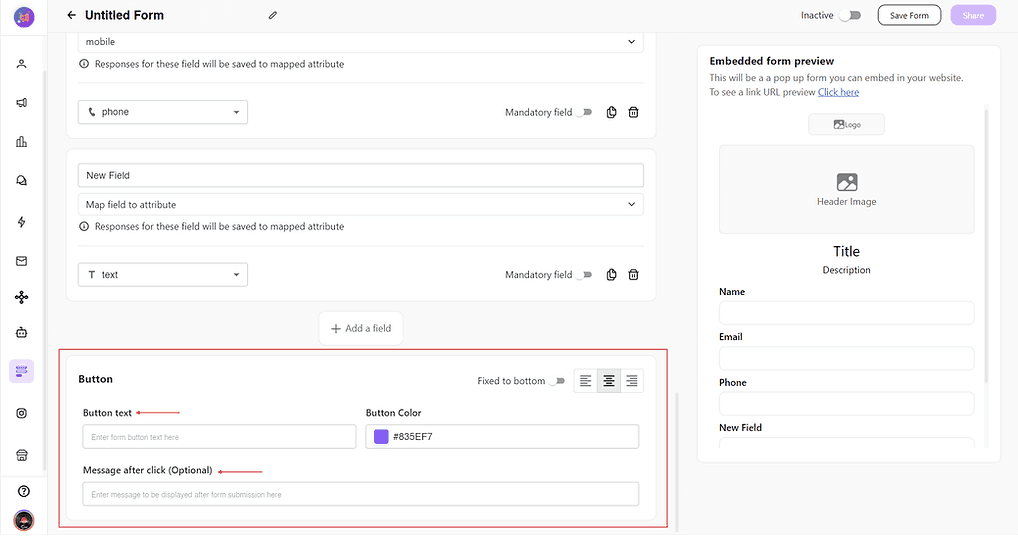This screenshot has height=536, width=1018.
Task: Open the Instagram icon in sidebar
Action: click(x=21, y=413)
